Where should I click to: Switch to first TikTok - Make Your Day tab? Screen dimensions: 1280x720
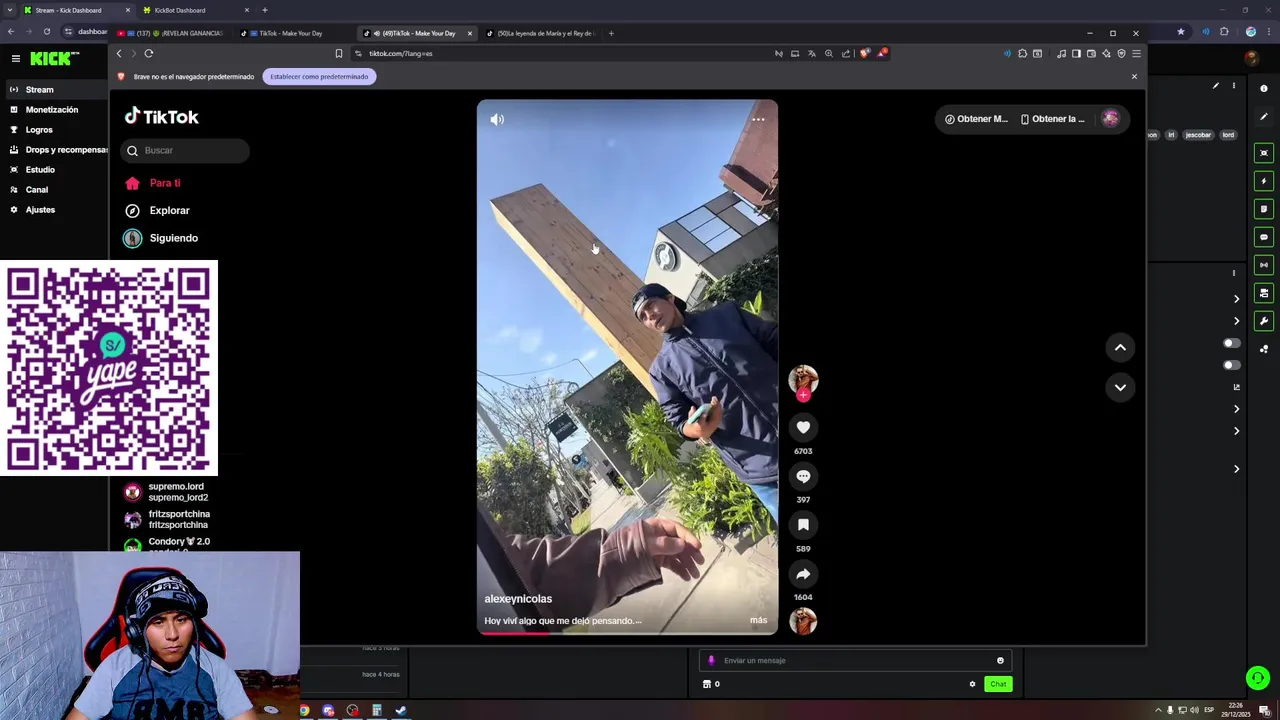click(295, 33)
